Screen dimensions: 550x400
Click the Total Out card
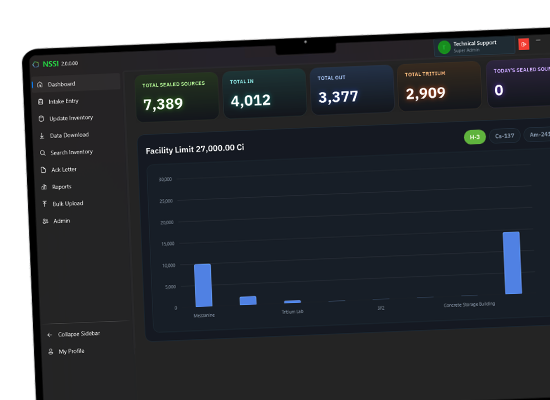pos(352,89)
